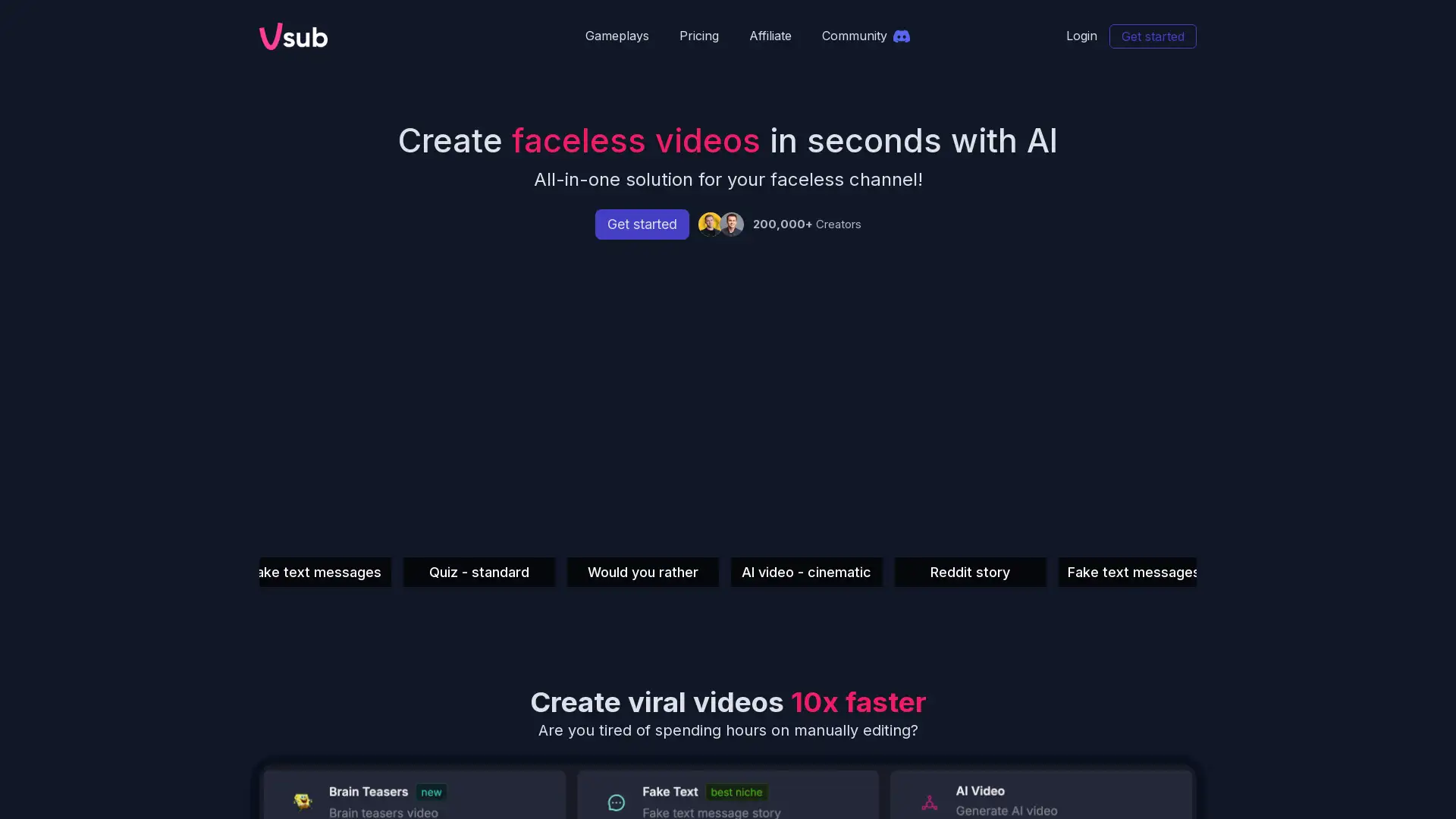Expand the Gameplays navigation menu
Screen dimensions: 1456x819
coord(617,36)
